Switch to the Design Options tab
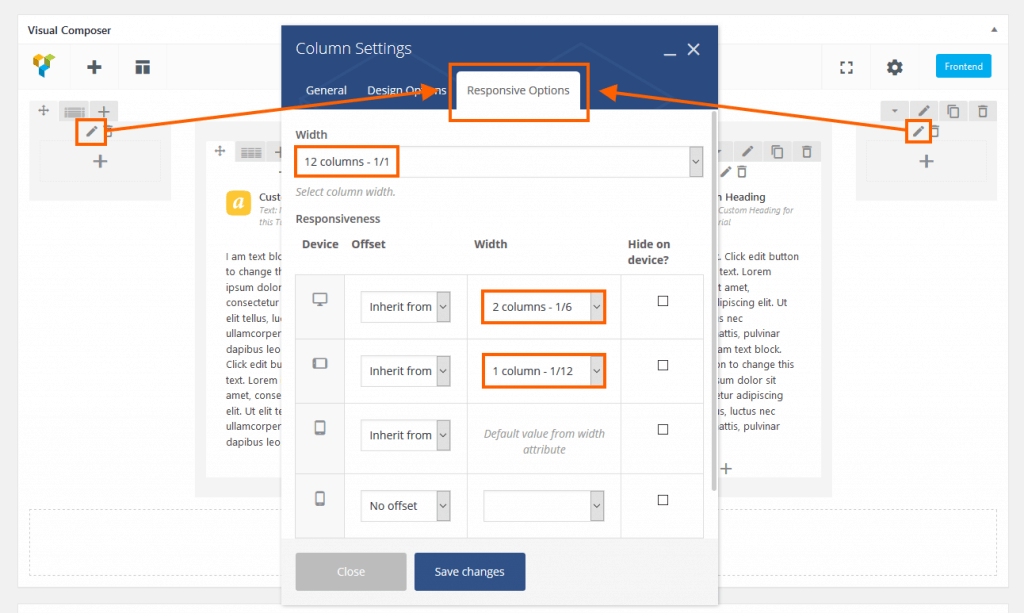The image size is (1024, 613). point(406,90)
